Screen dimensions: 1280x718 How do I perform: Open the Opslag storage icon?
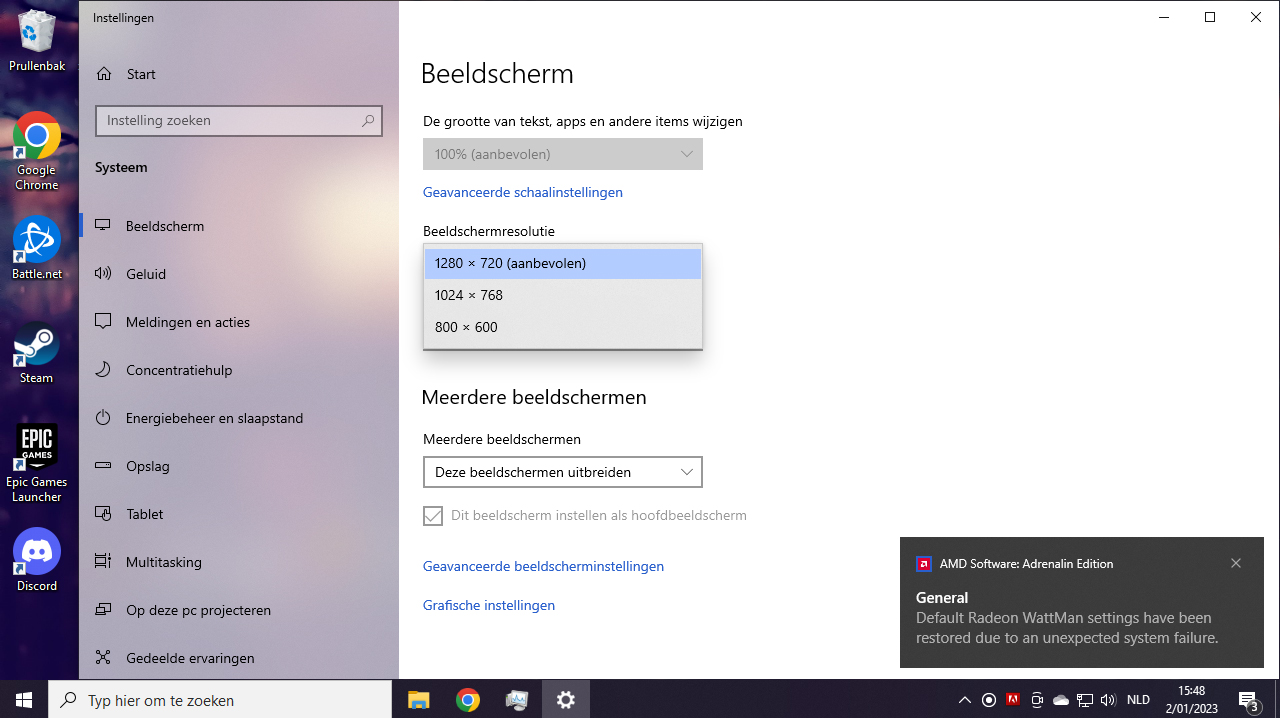click(102, 466)
